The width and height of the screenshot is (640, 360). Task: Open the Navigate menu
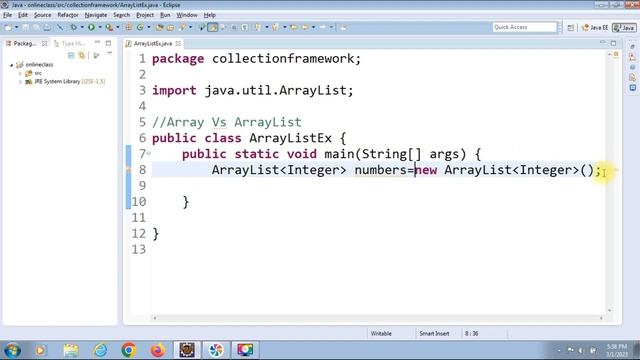coord(96,15)
